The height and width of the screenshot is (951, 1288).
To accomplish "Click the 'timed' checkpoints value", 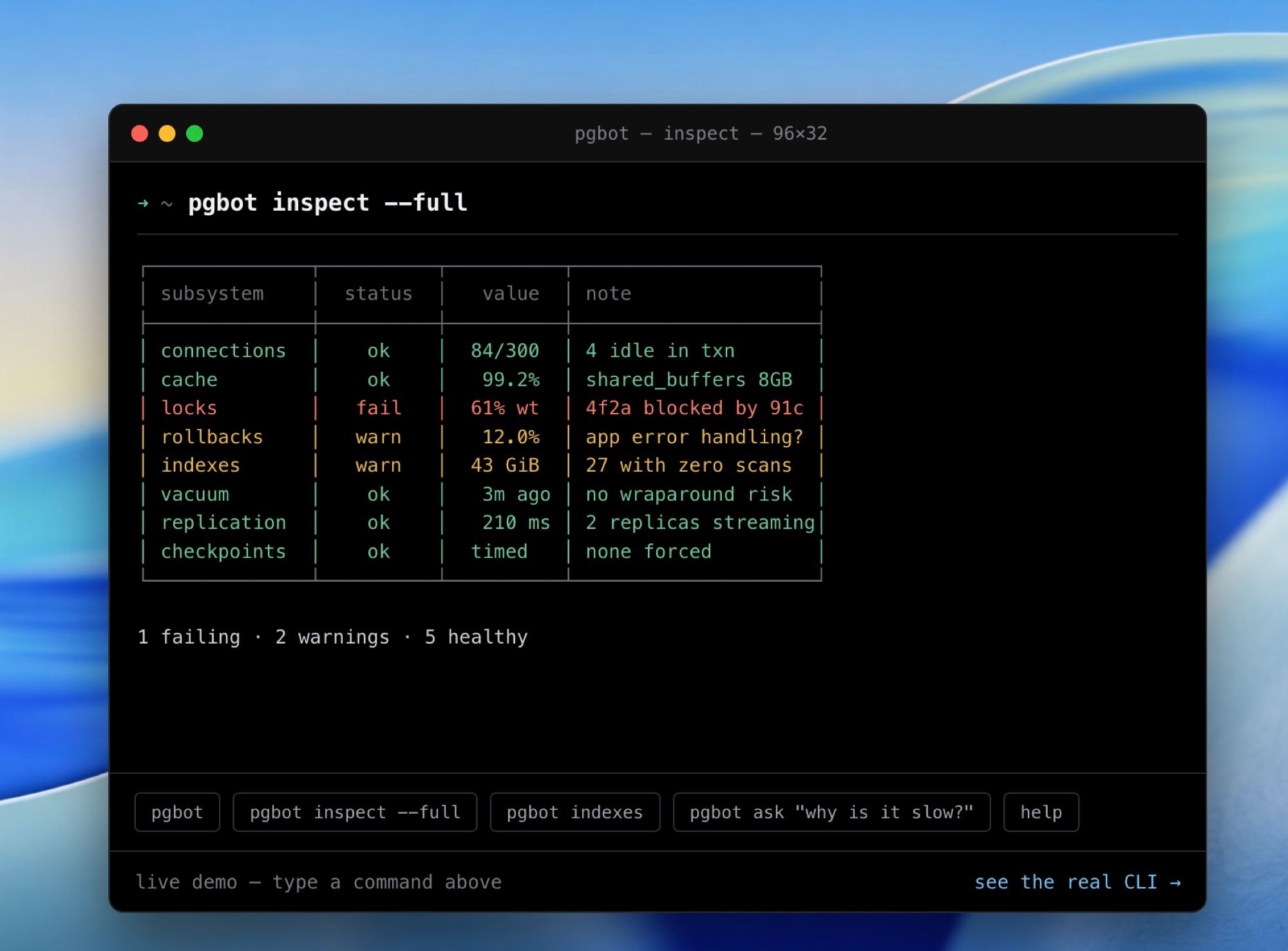I will (499, 552).
